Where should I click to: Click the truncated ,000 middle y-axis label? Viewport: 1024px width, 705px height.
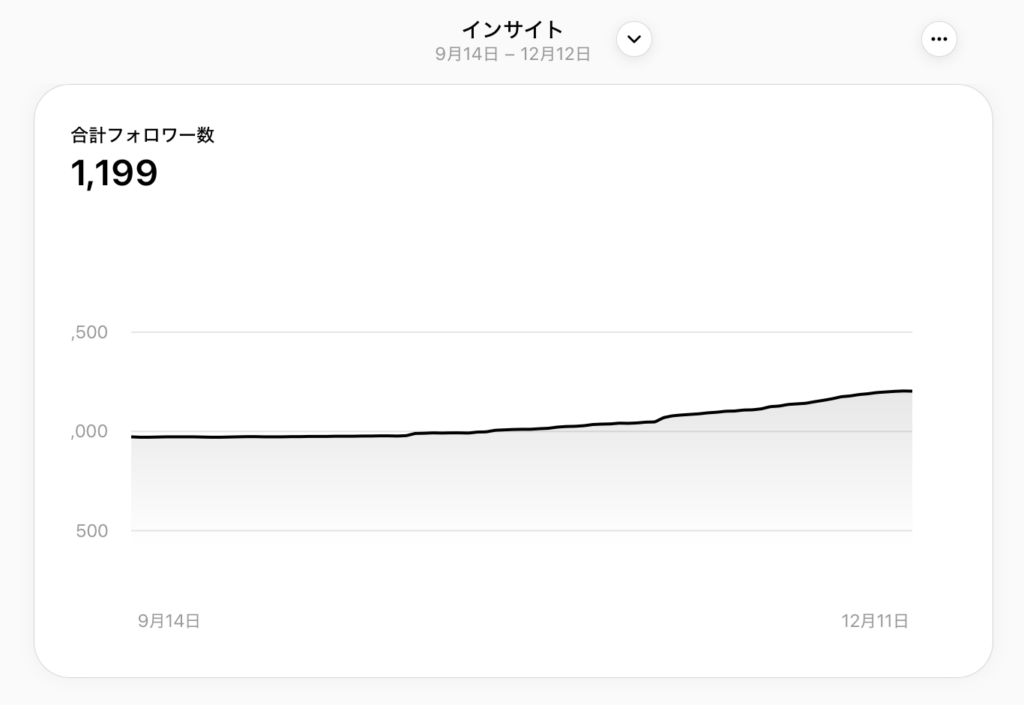pyautogui.click(x=90, y=432)
